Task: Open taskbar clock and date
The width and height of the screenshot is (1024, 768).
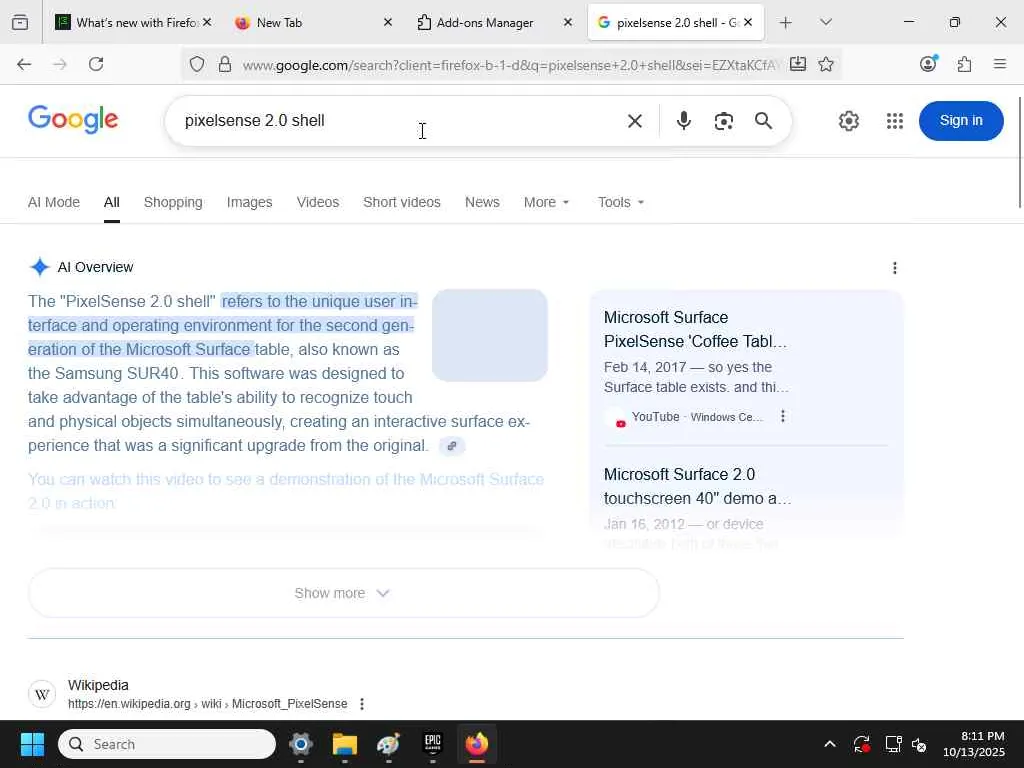Action: (973, 744)
